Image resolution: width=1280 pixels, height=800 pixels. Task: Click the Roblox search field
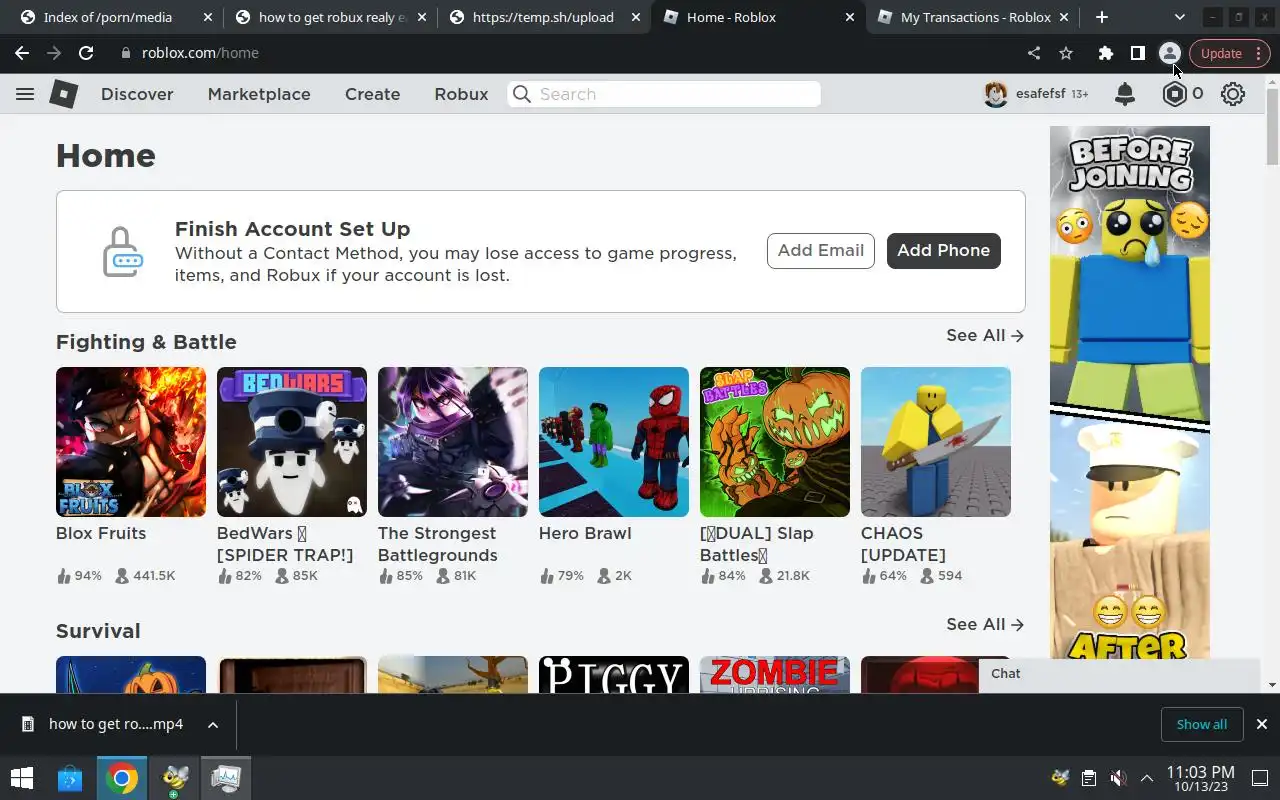pos(664,94)
